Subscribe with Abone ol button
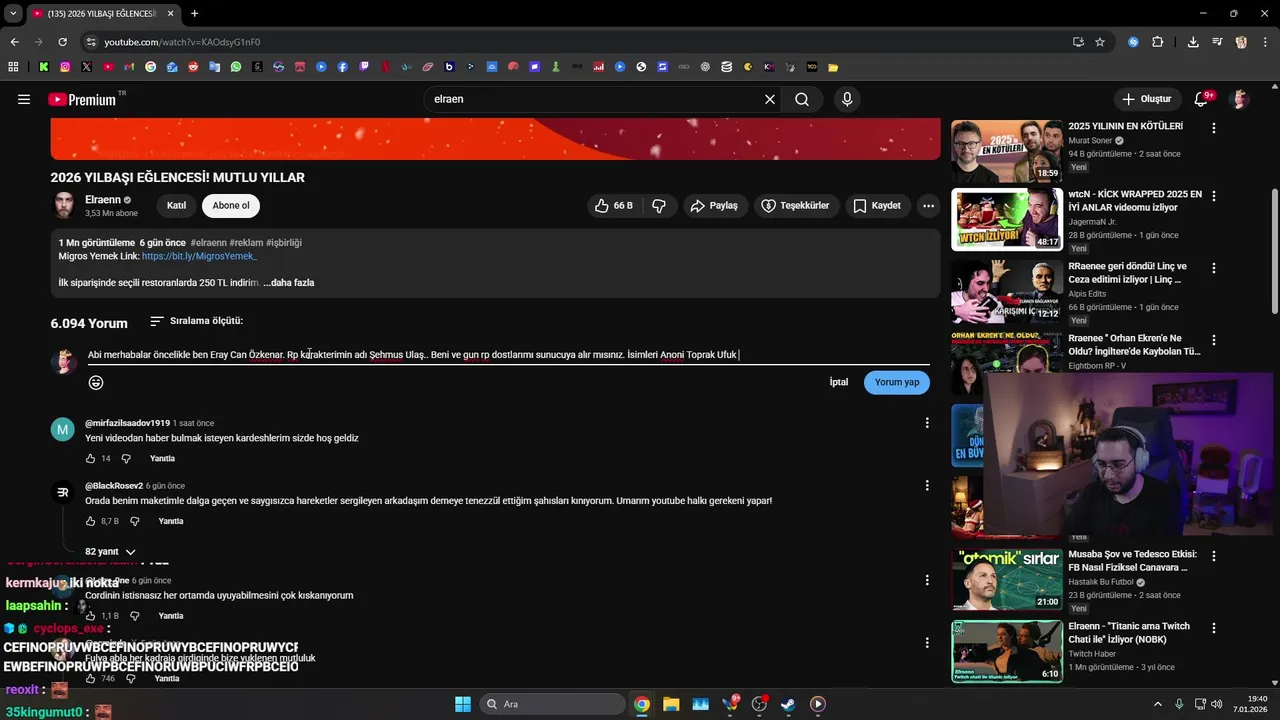 click(231, 205)
